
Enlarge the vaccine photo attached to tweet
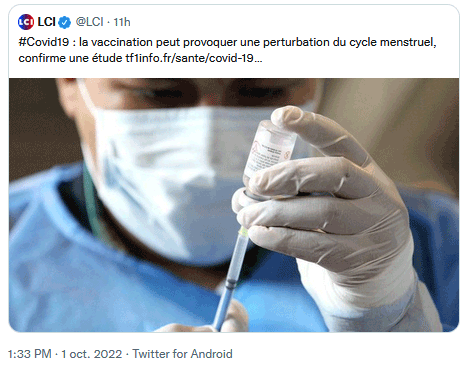point(234,205)
